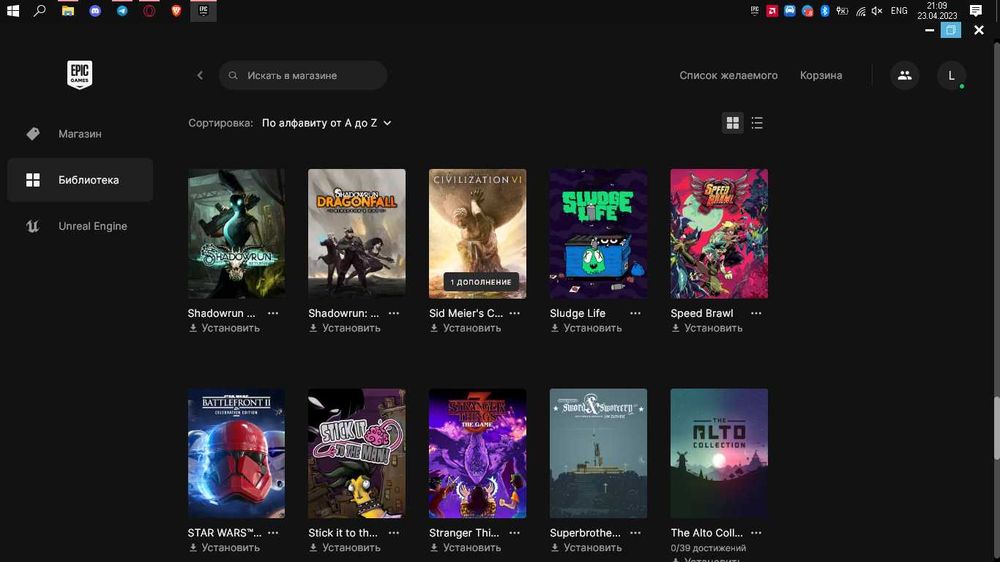This screenshot has height=562, width=1000.
Task: Open the notification center icon
Action: pos(976,11)
